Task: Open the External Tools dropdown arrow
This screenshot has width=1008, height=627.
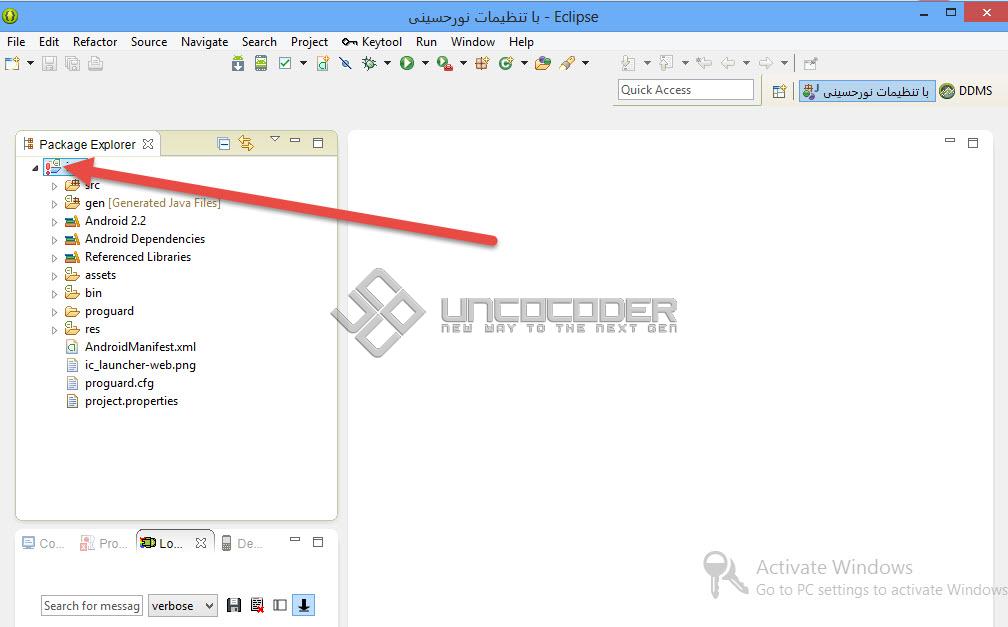Action: [463, 63]
